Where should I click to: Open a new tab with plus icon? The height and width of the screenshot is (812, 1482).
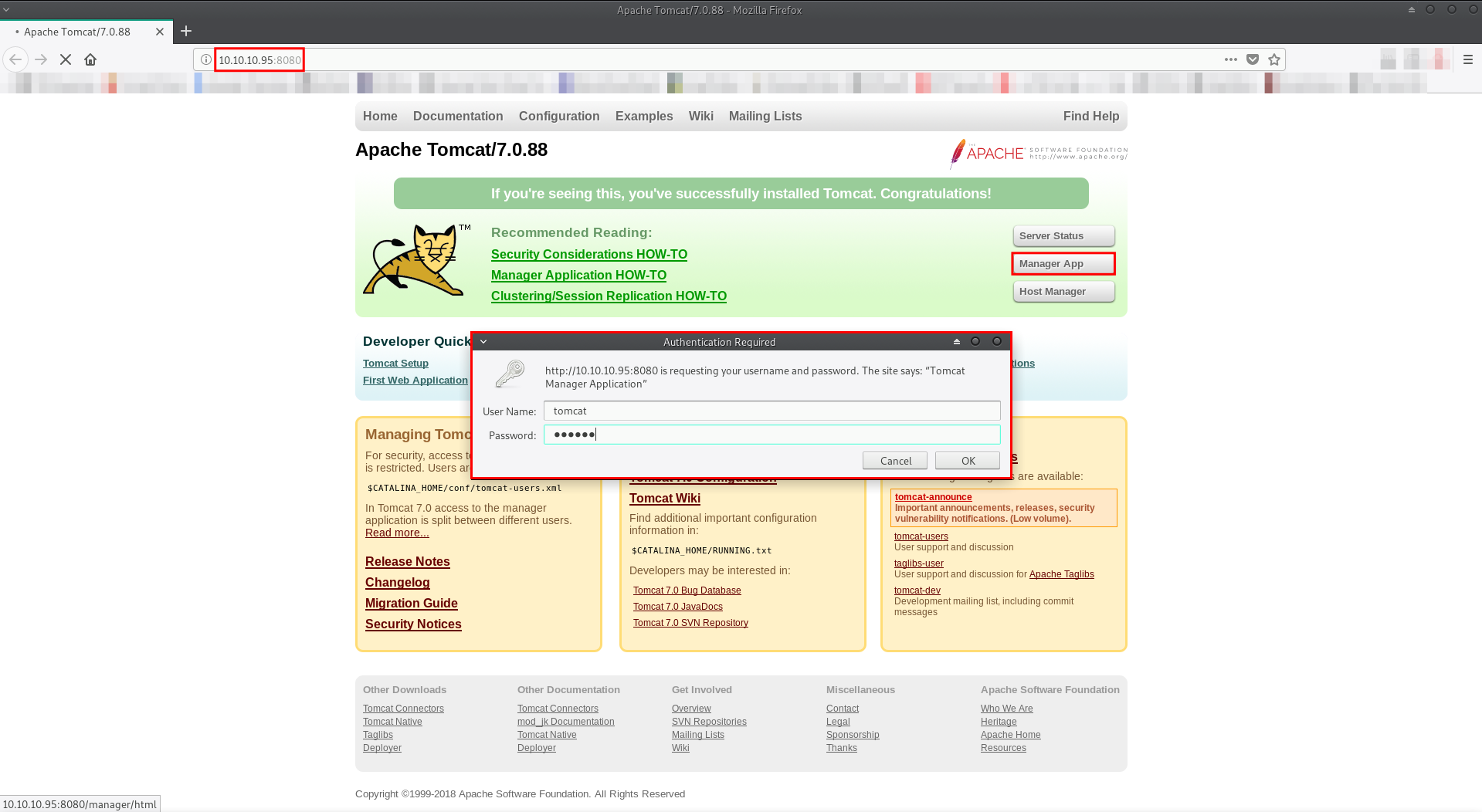[x=186, y=31]
